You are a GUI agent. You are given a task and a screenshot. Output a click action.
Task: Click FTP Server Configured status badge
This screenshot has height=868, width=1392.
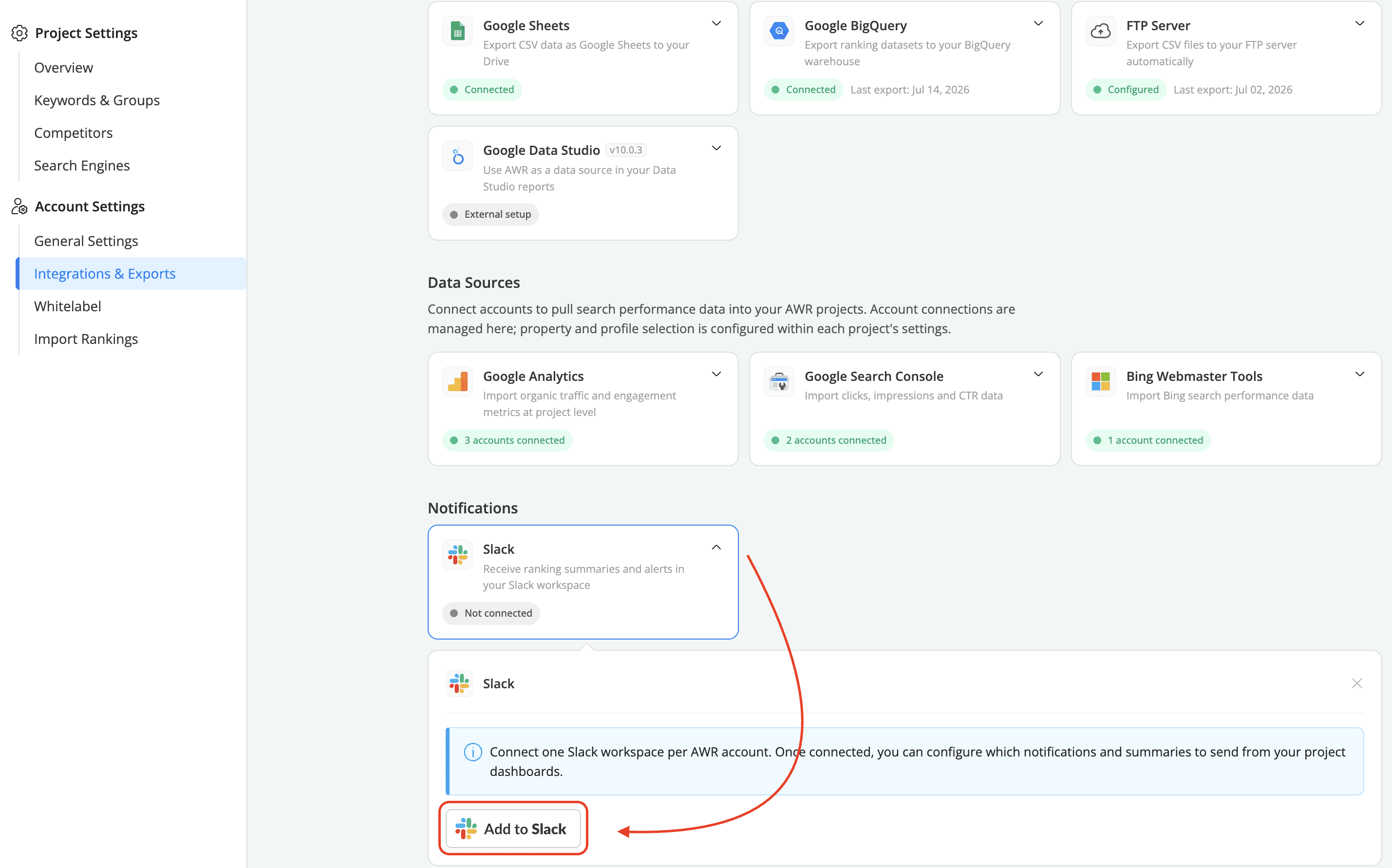click(1126, 90)
